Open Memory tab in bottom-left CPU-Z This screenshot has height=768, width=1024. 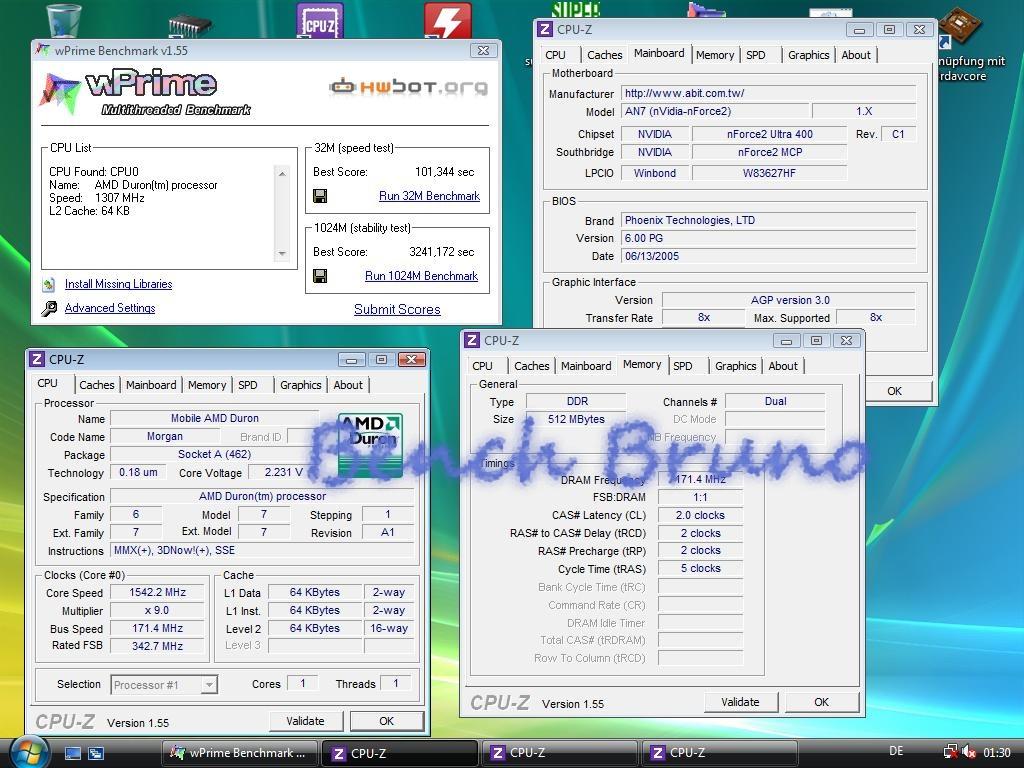point(207,385)
